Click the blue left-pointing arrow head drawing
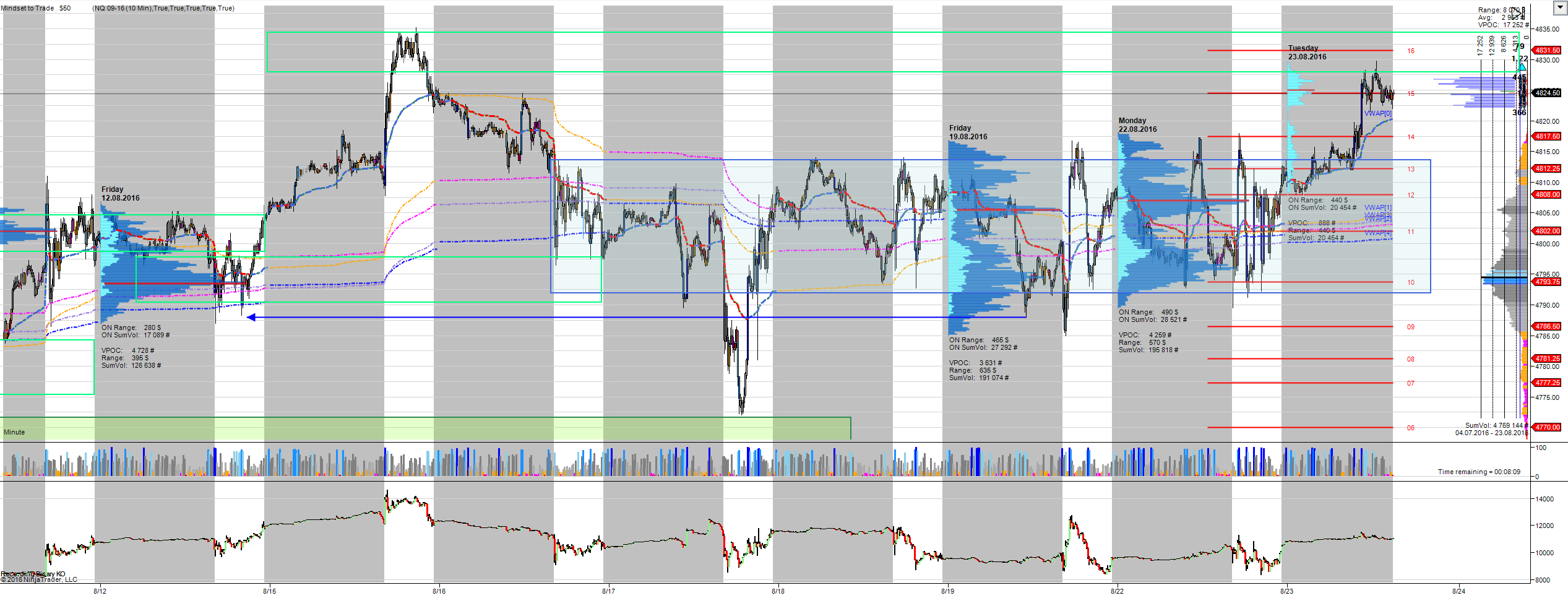1568x598 pixels. point(251,318)
